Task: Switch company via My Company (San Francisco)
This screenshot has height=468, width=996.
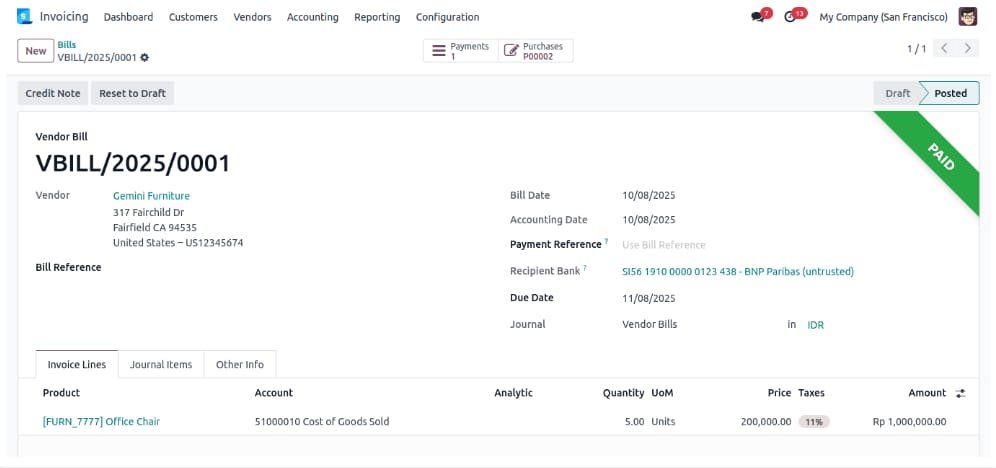Action: (883, 17)
